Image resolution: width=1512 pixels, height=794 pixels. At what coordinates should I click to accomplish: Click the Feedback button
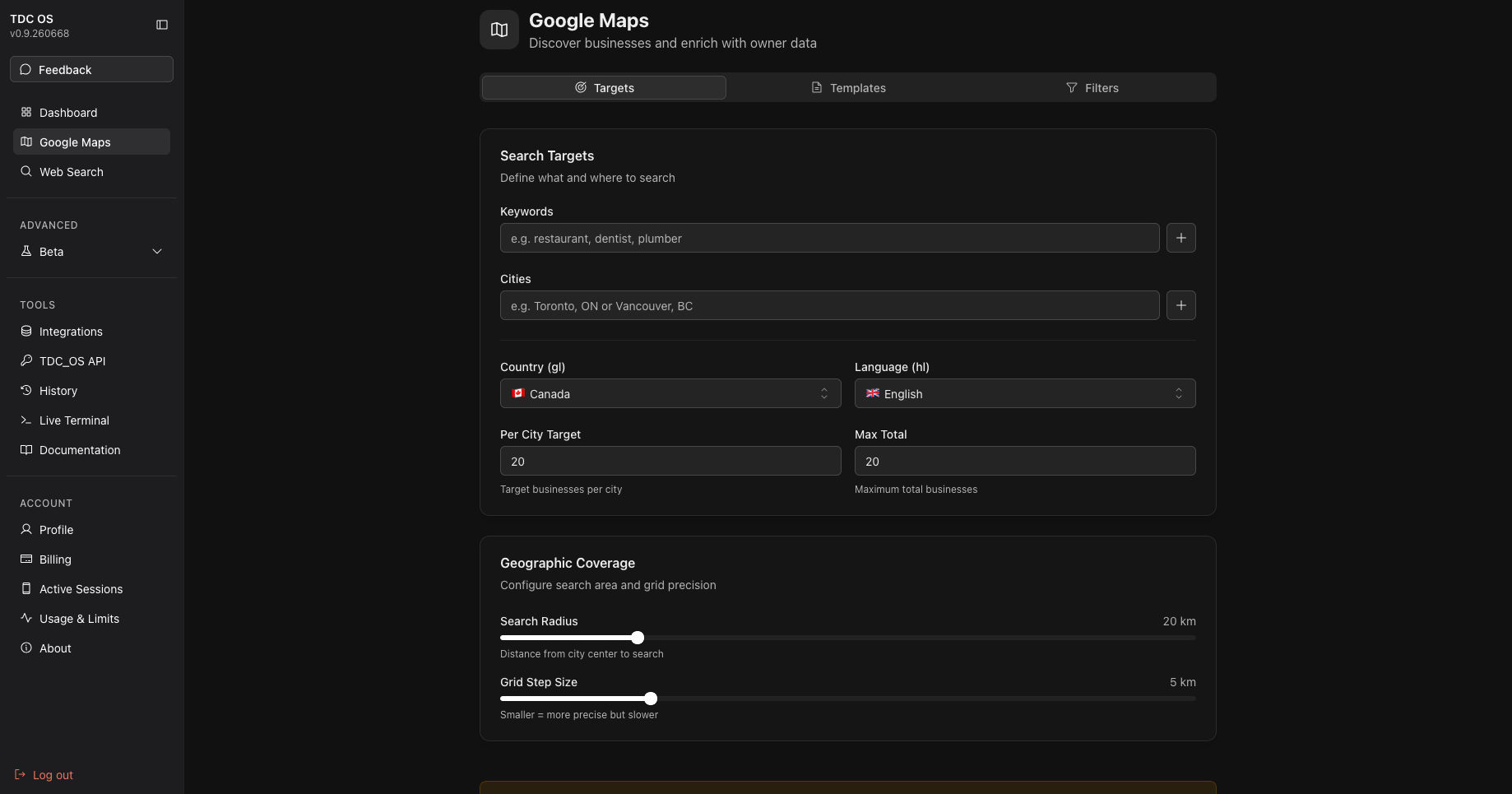click(x=91, y=69)
